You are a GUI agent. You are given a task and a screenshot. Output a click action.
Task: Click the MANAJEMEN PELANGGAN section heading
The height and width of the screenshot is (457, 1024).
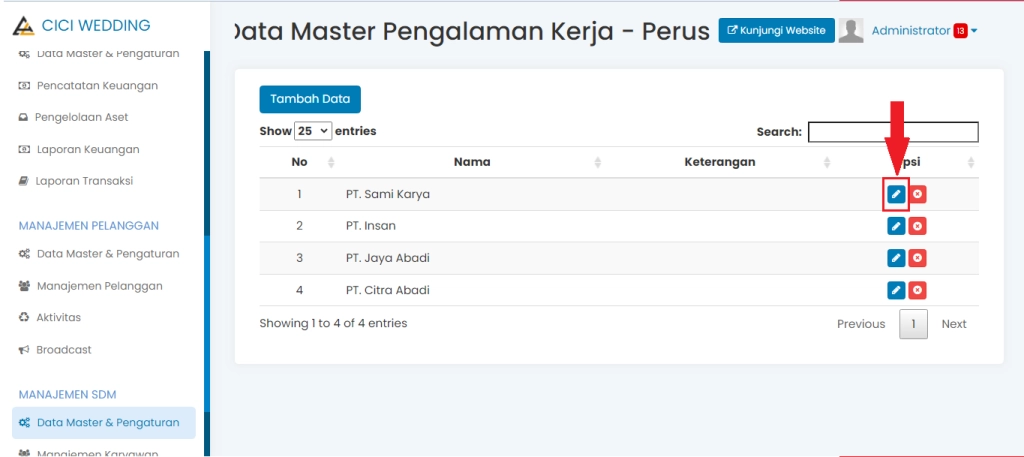point(89,226)
